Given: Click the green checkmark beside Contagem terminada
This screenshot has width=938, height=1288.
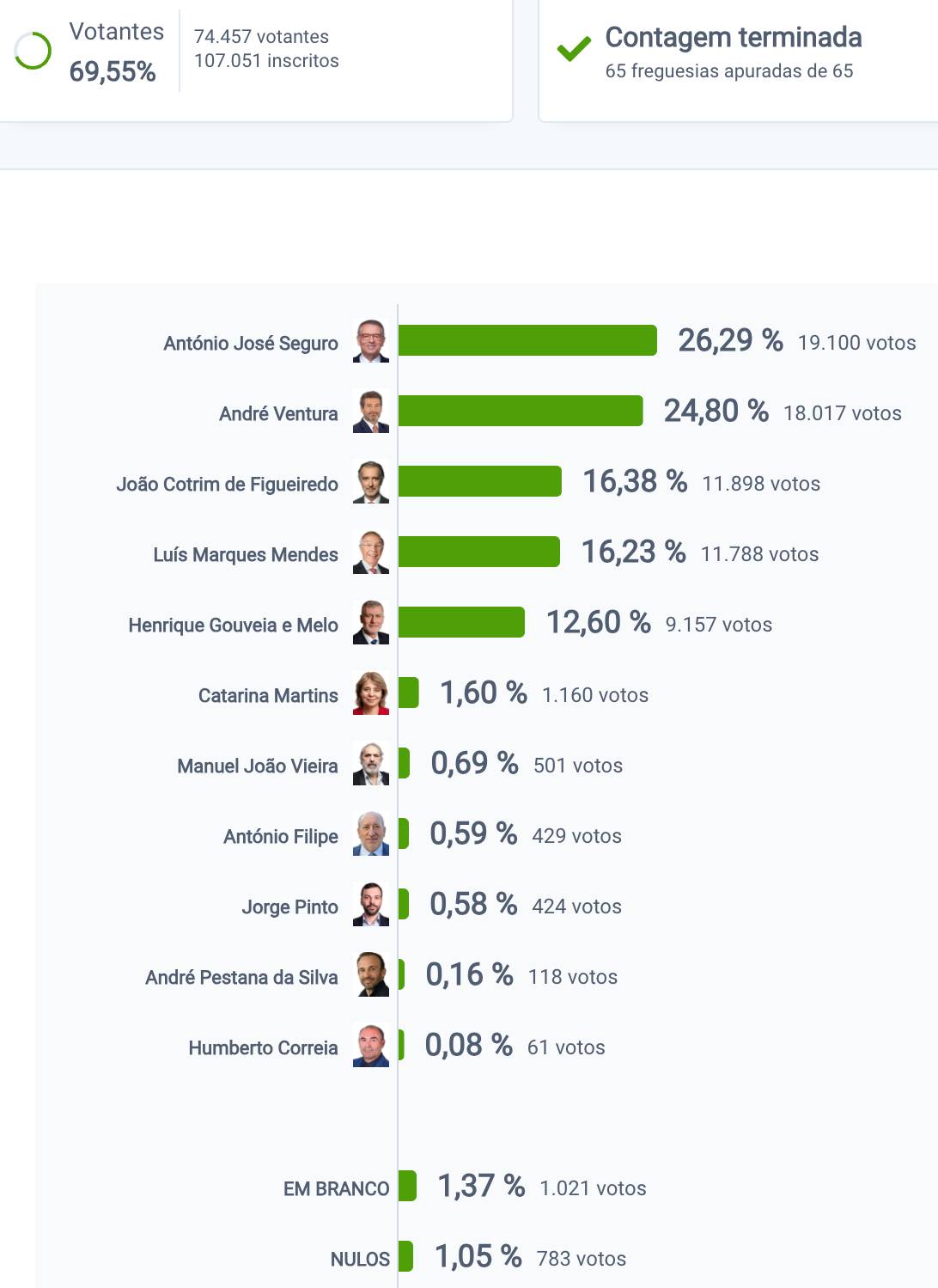Looking at the screenshot, I should [x=574, y=50].
